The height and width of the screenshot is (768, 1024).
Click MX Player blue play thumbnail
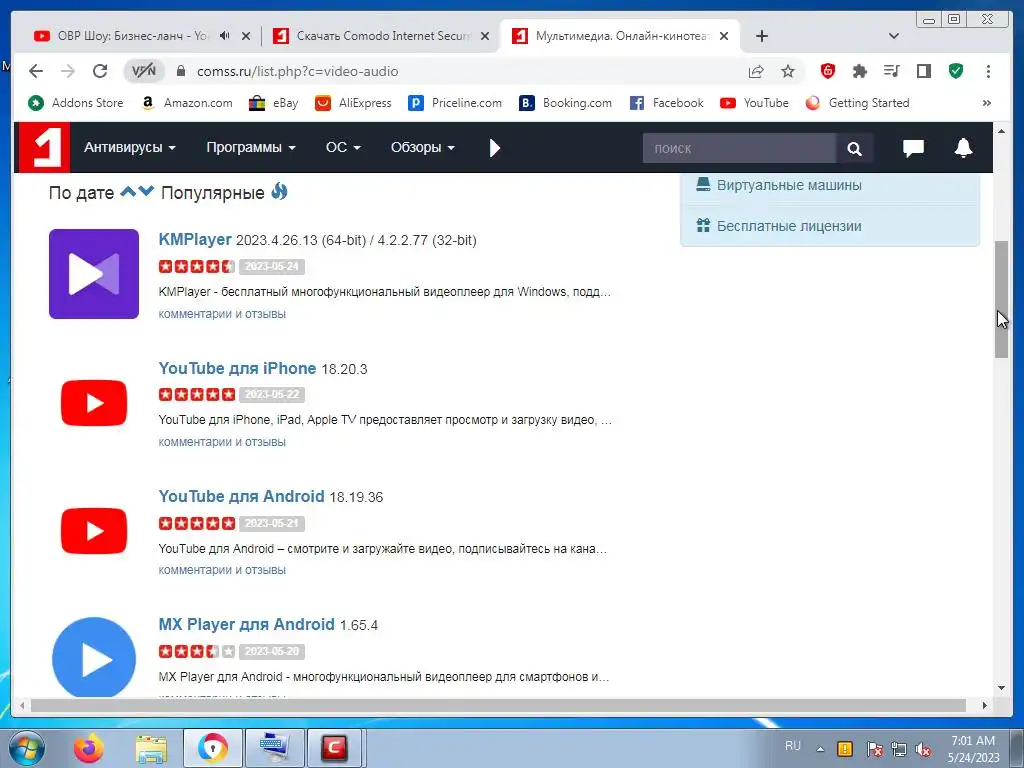coord(94,658)
